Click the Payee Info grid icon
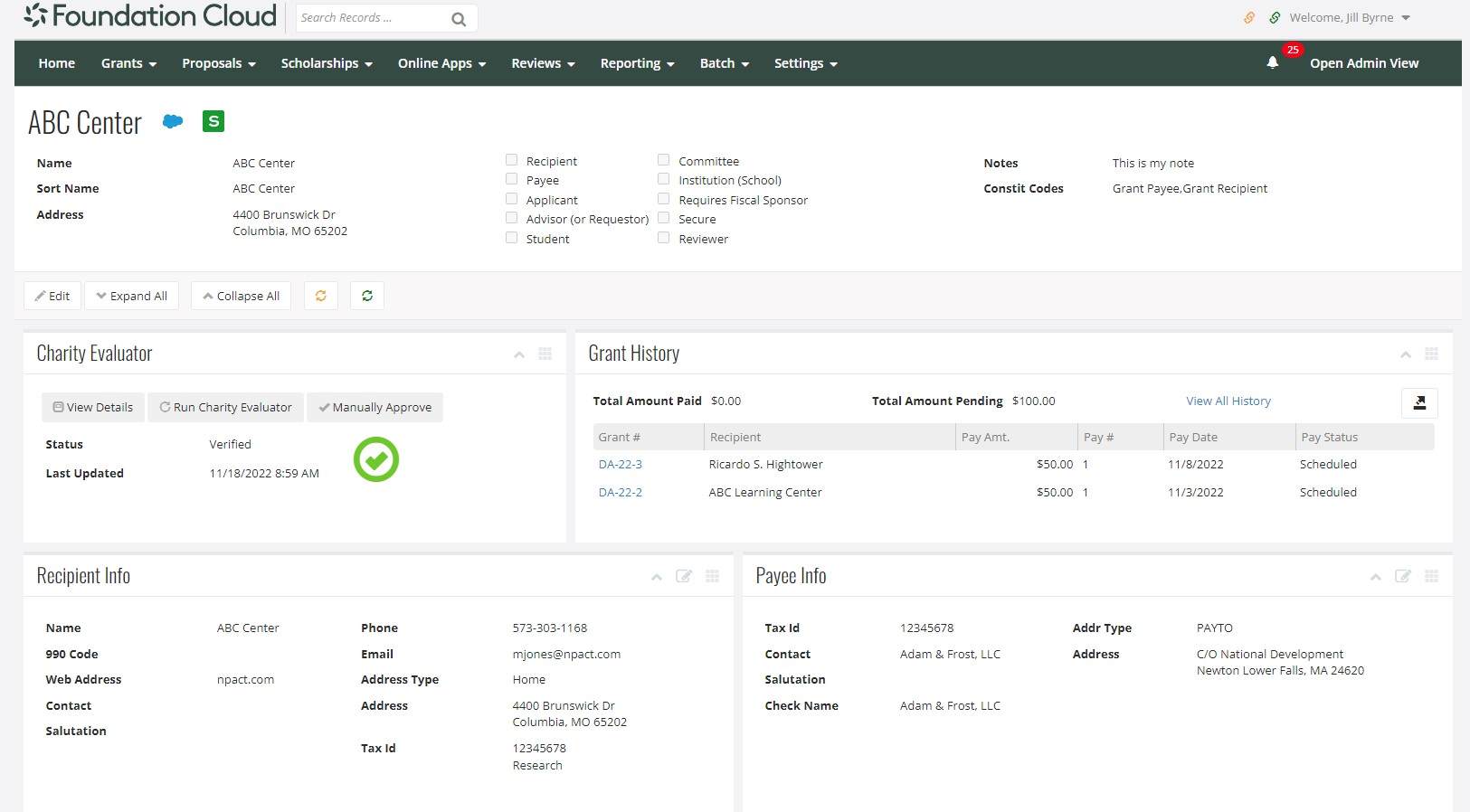 (1431, 576)
